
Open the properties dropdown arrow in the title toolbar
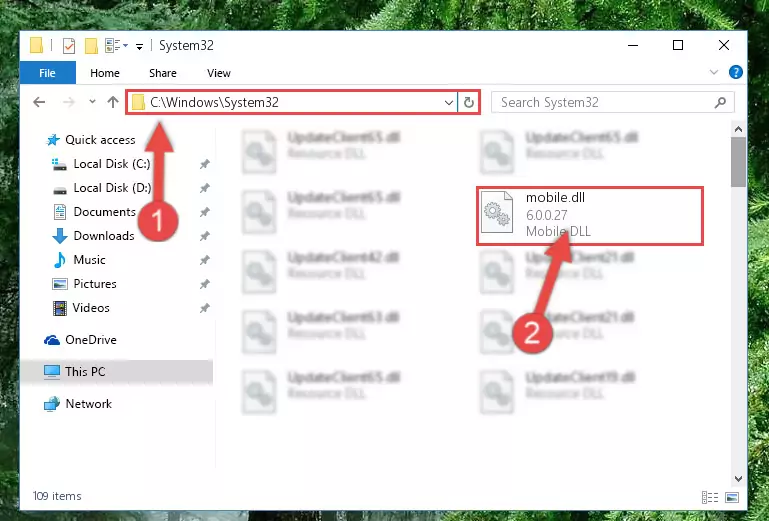tap(126, 46)
